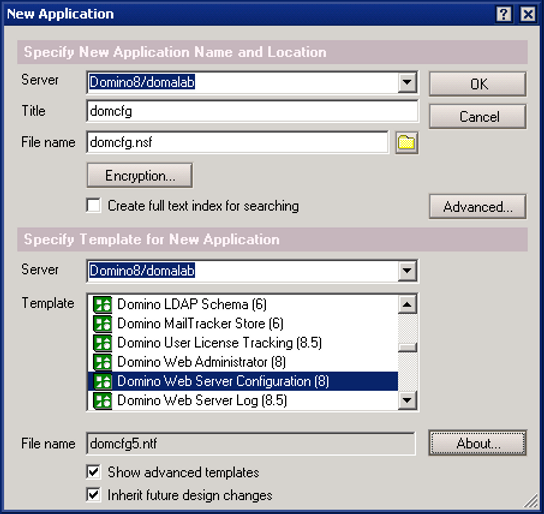Screen dimensions: 544x514
Task: Click the Domino LDAP Schema (6) template icon
Action: pyautogui.click(x=102, y=305)
